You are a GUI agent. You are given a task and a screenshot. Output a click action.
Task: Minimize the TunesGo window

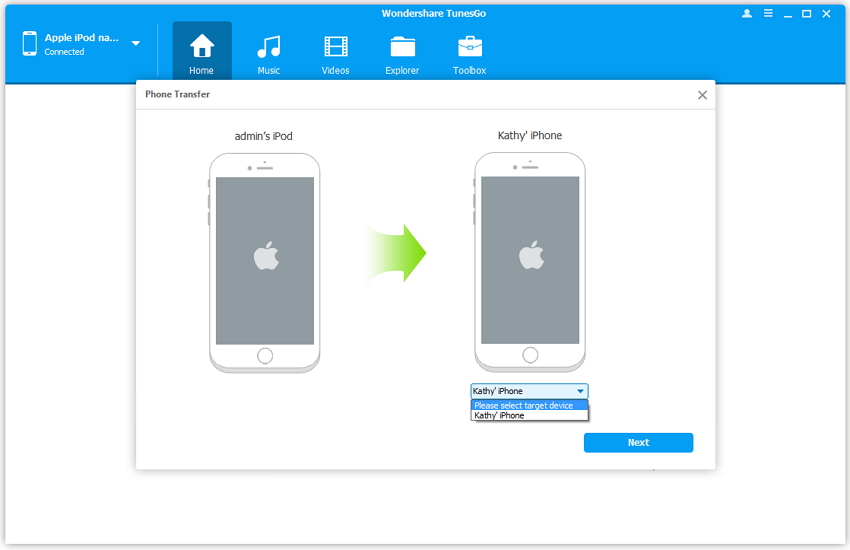(788, 14)
